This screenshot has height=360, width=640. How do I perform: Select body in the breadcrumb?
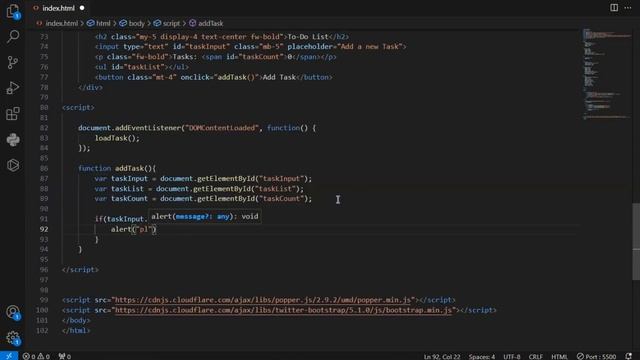pyautogui.click(x=132, y=23)
